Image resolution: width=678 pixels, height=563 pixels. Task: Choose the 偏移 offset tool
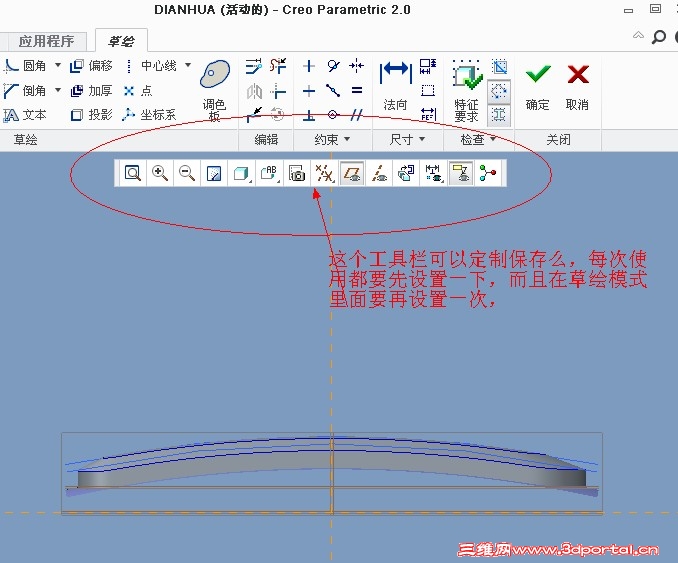(x=91, y=66)
